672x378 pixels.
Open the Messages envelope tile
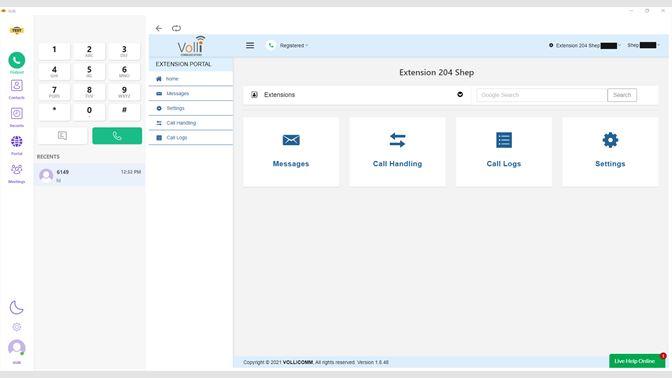291,152
